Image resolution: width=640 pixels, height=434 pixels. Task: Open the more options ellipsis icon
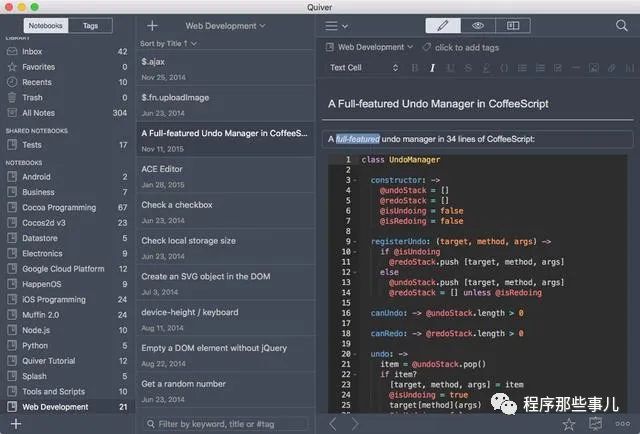pyautogui.click(x=623, y=424)
